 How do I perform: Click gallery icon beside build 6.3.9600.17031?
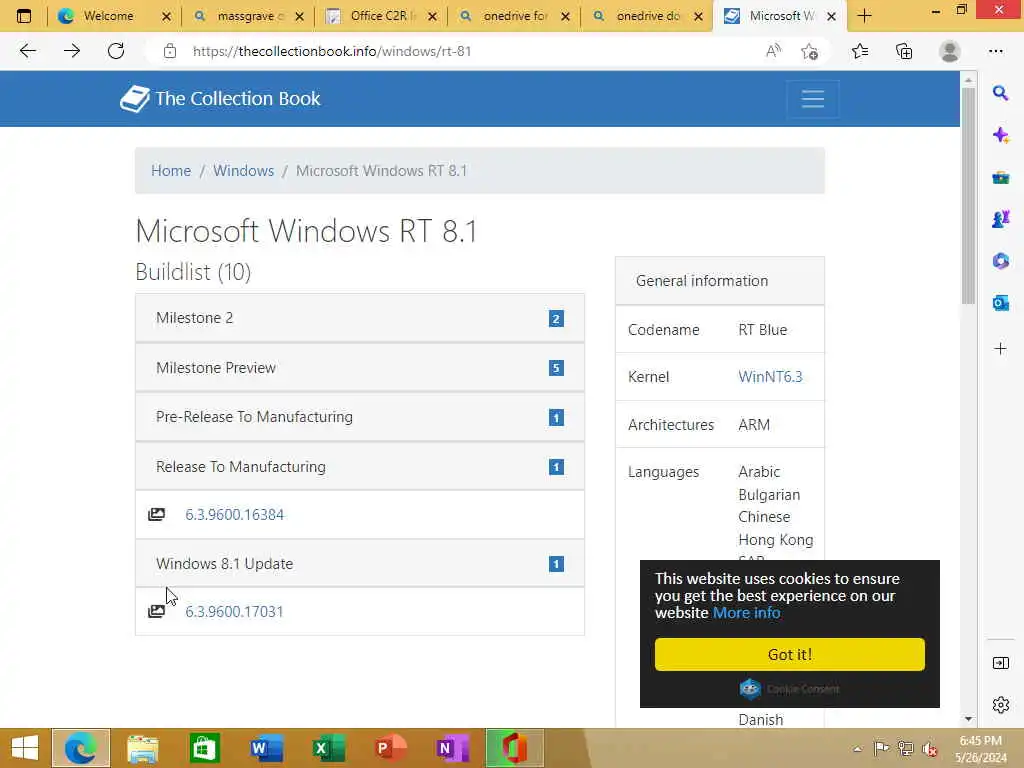coord(157,611)
